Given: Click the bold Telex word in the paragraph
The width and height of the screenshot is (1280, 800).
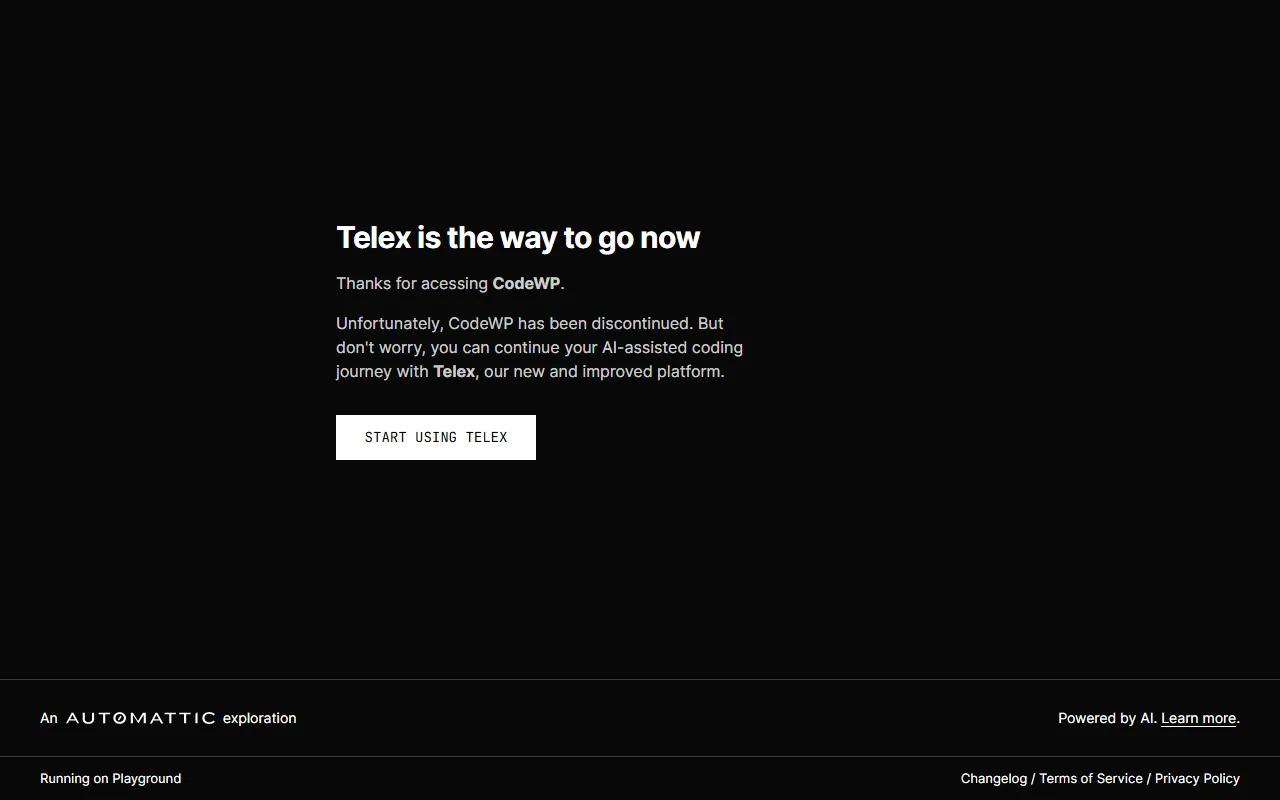Looking at the screenshot, I should click(x=453, y=371).
